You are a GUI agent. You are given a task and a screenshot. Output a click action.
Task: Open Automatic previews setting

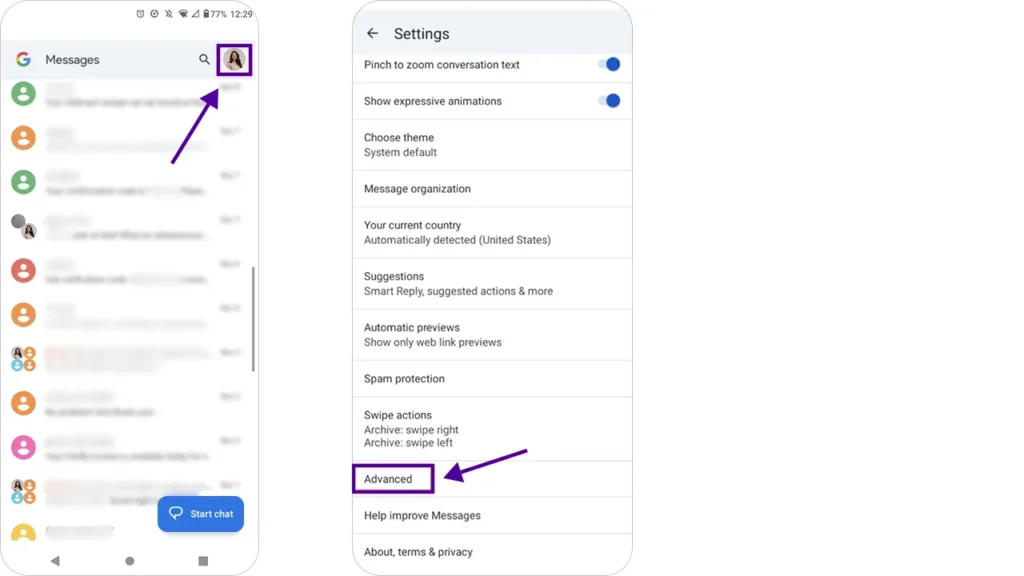[492, 334]
